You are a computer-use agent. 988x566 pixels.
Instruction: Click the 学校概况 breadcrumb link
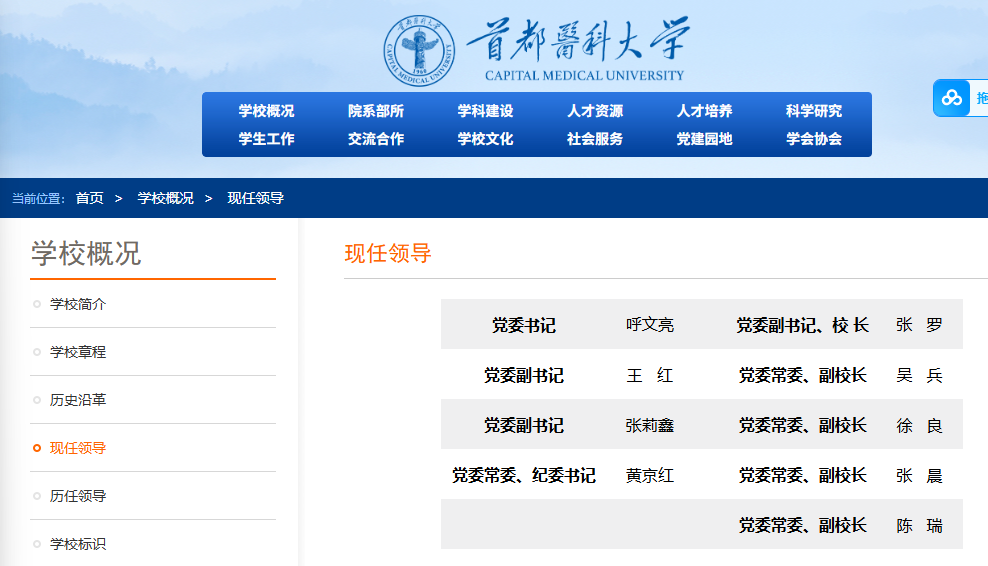pos(166,198)
